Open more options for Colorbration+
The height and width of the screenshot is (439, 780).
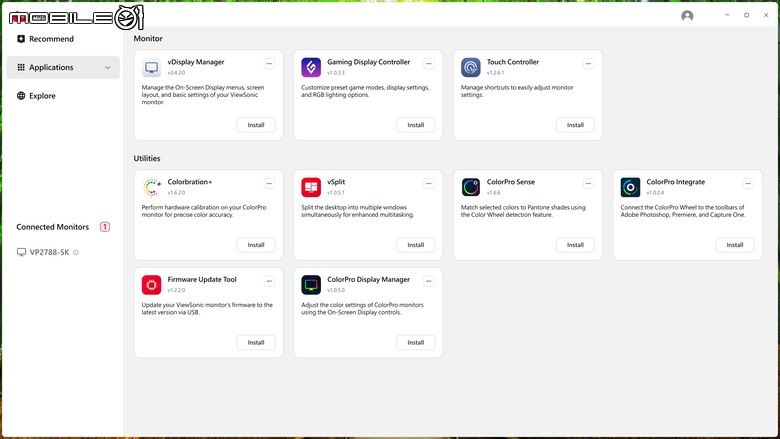coord(269,183)
